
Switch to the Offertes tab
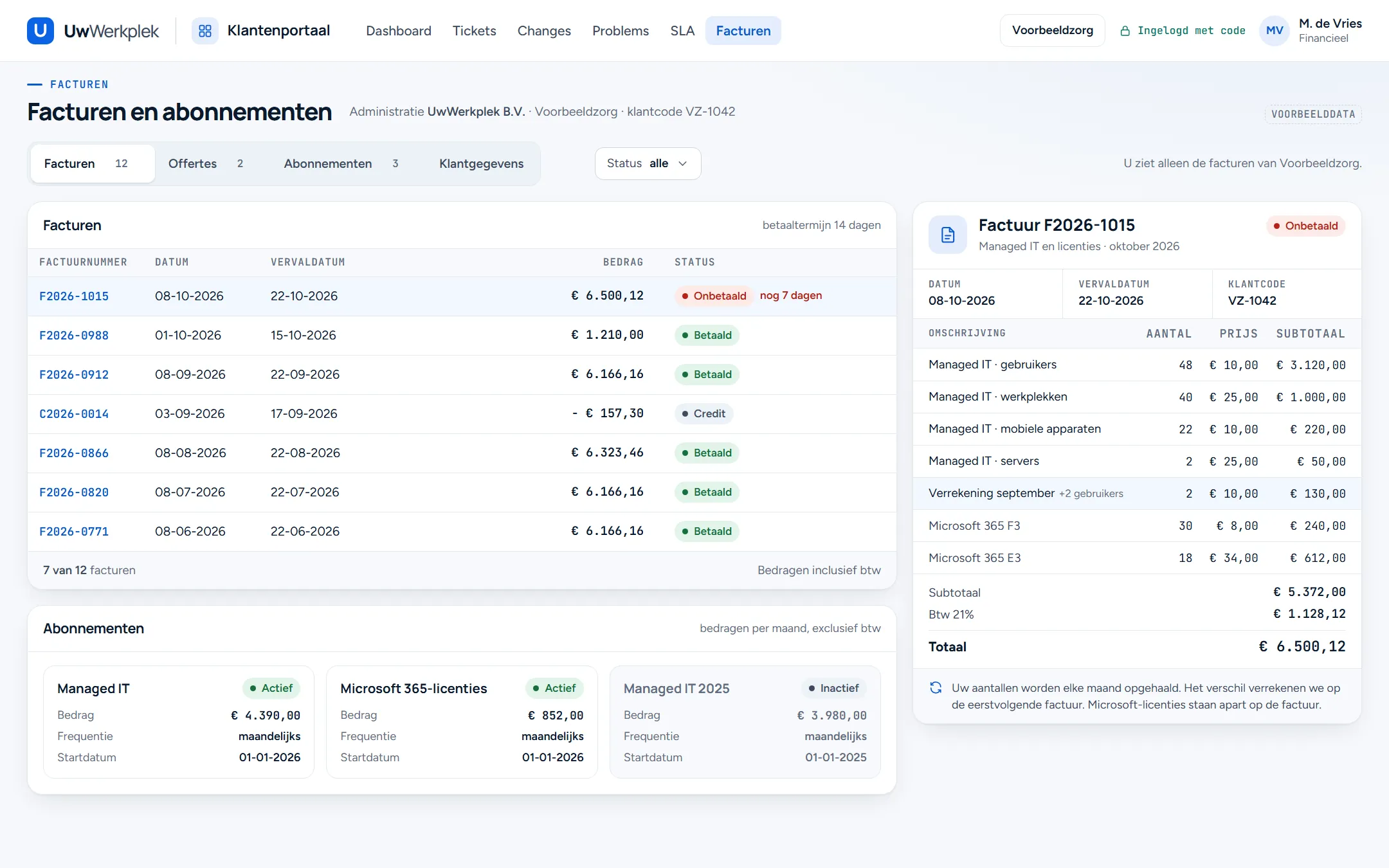(206, 163)
